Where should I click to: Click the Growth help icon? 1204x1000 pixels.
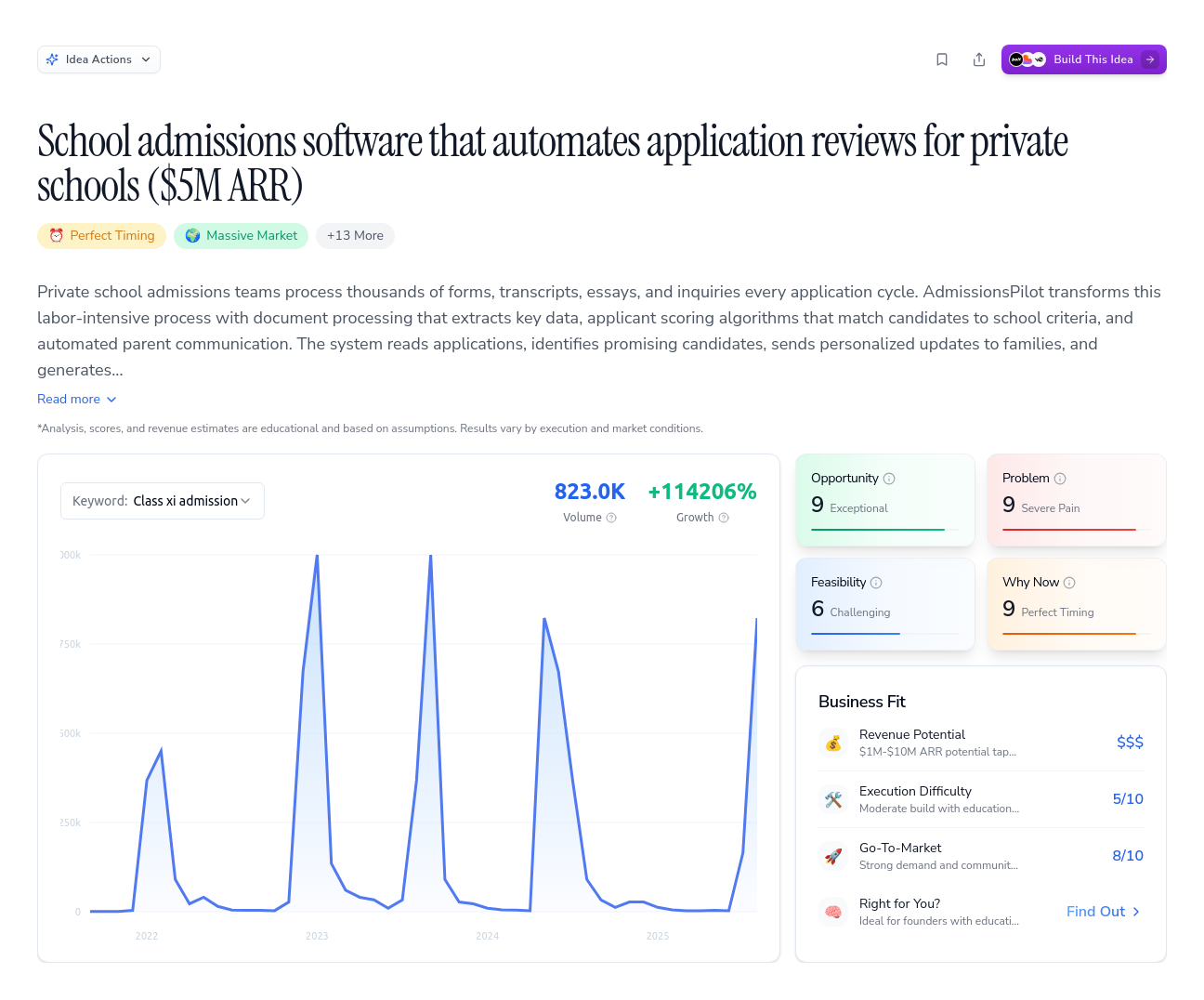[724, 518]
